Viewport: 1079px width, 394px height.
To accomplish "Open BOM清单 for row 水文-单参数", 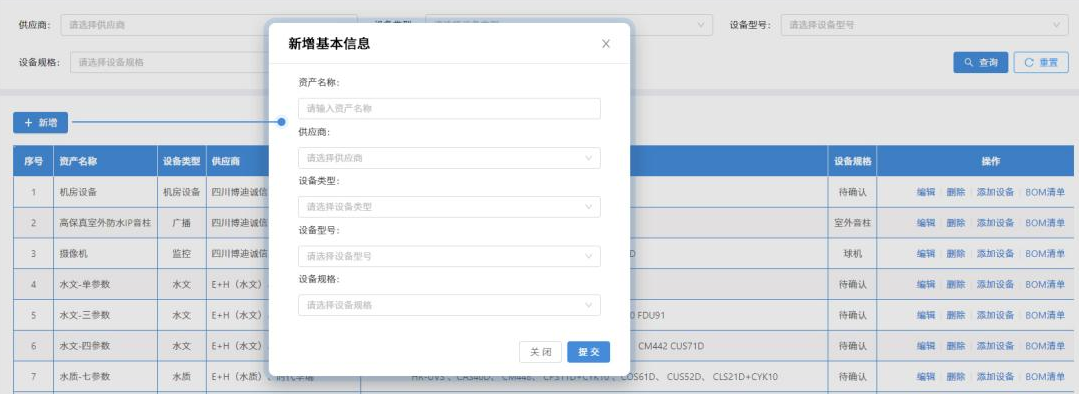I will (x=1045, y=285).
